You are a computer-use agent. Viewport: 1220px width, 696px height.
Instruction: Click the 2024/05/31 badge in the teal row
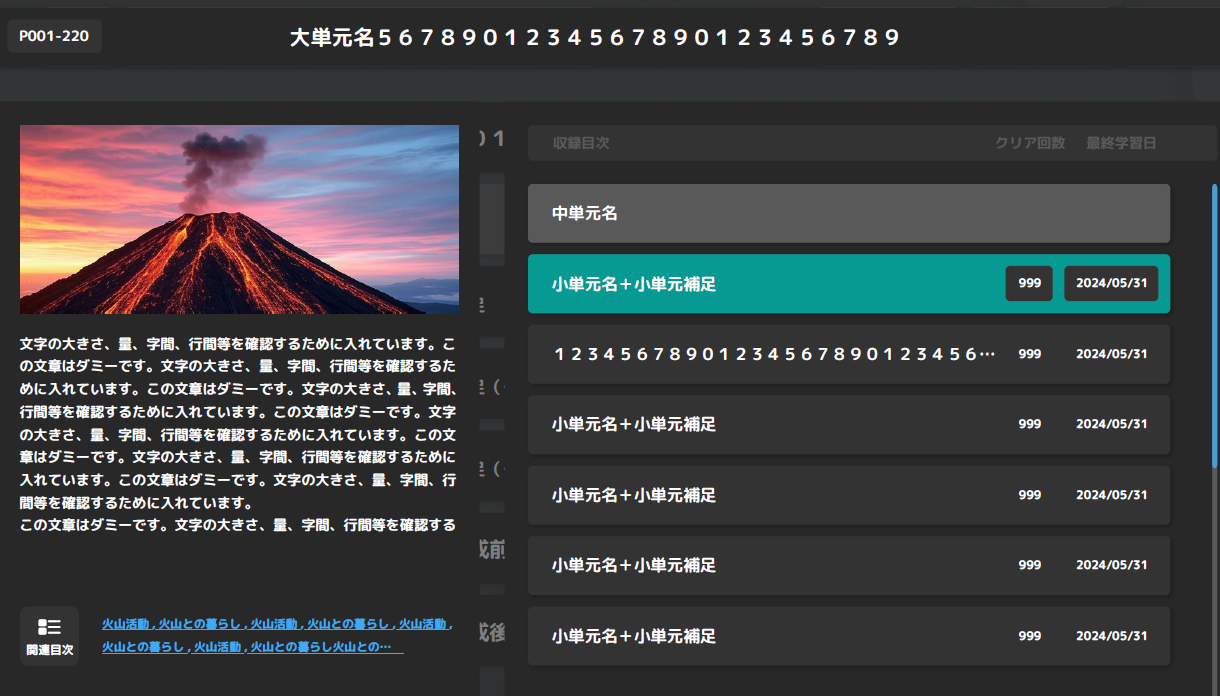click(x=1111, y=284)
